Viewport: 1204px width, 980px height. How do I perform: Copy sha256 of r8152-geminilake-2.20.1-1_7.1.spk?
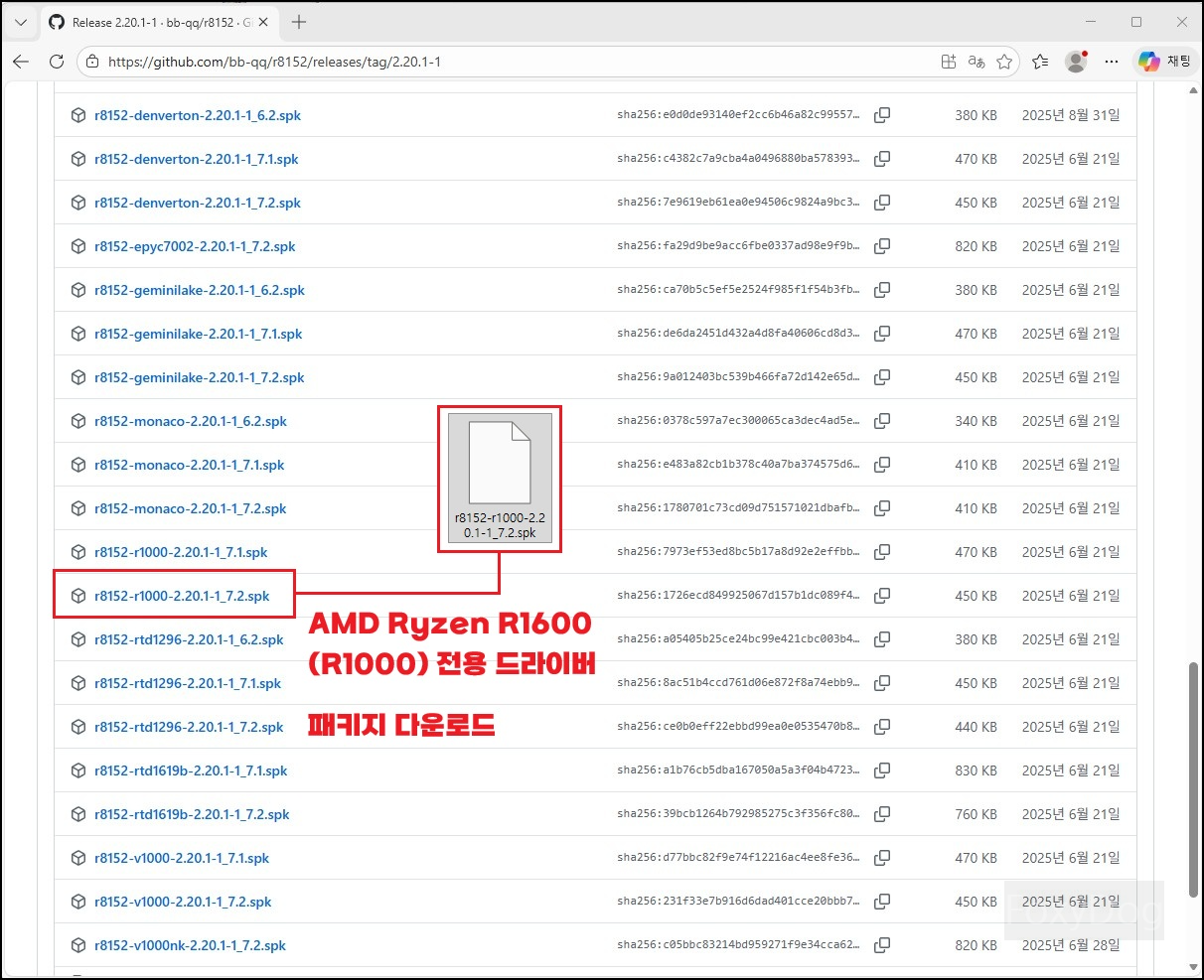(881, 334)
